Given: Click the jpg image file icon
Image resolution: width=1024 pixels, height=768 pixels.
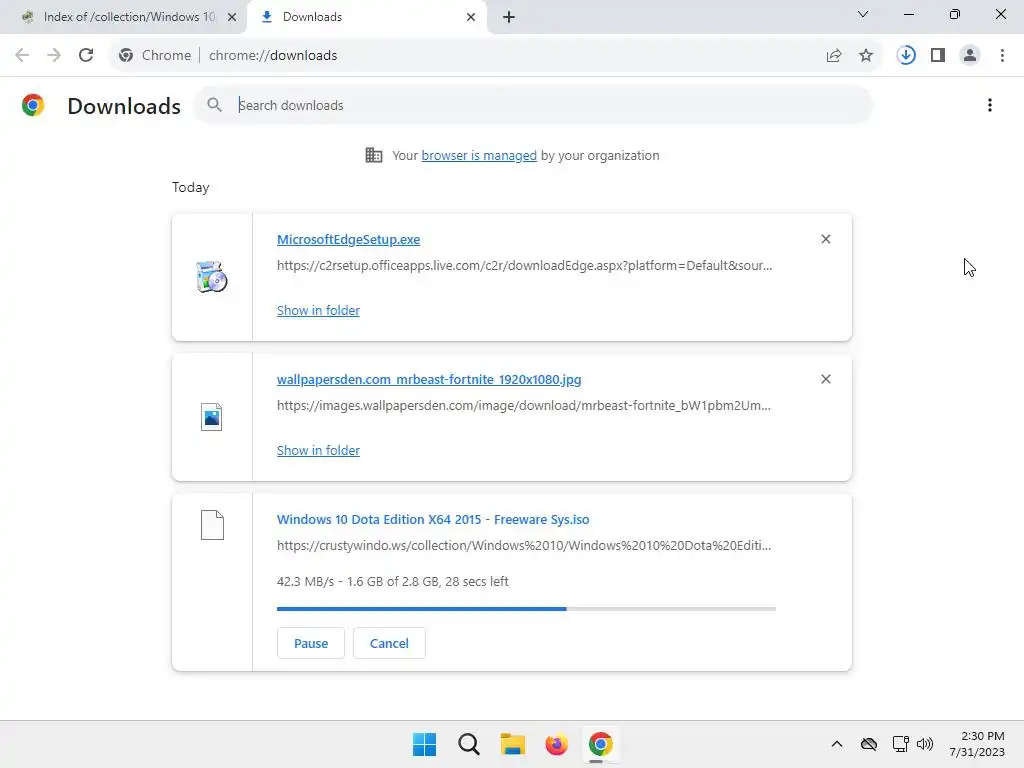Looking at the screenshot, I should pos(212,417).
